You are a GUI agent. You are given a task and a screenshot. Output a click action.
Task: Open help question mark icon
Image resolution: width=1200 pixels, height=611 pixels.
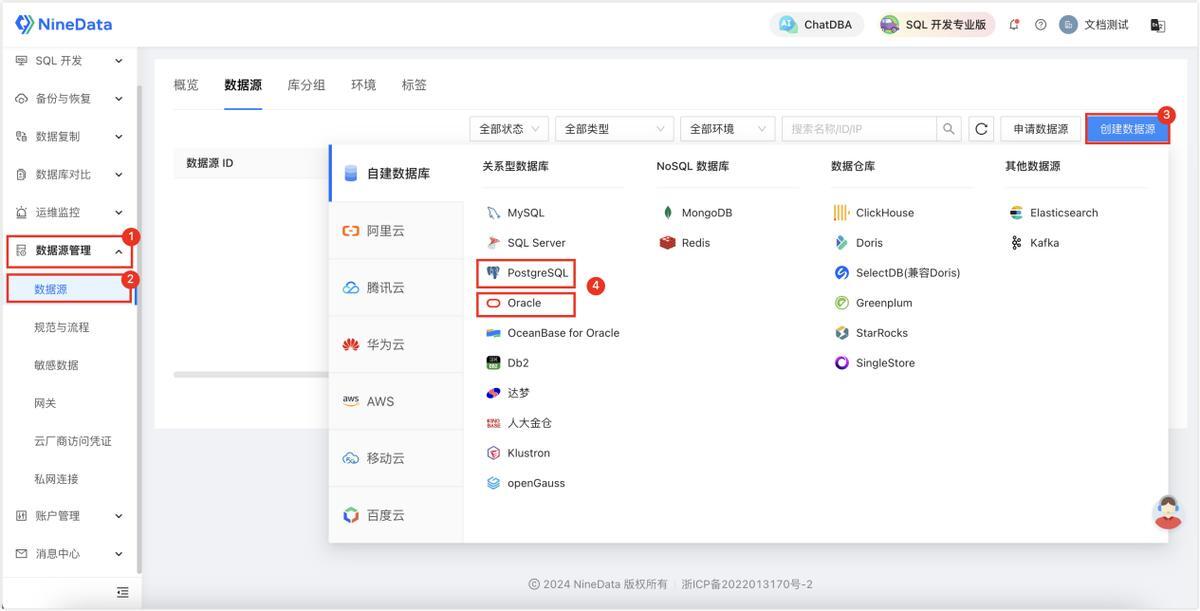coord(1041,25)
